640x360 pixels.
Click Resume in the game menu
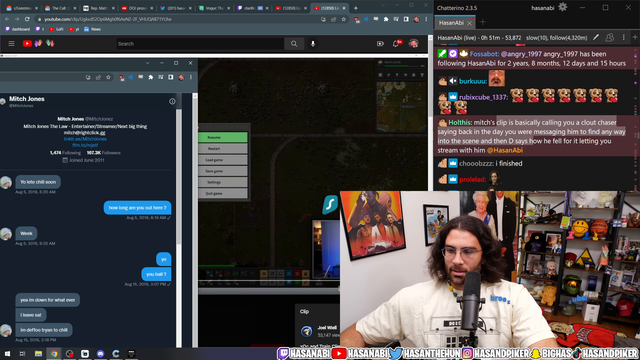coord(223,138)
